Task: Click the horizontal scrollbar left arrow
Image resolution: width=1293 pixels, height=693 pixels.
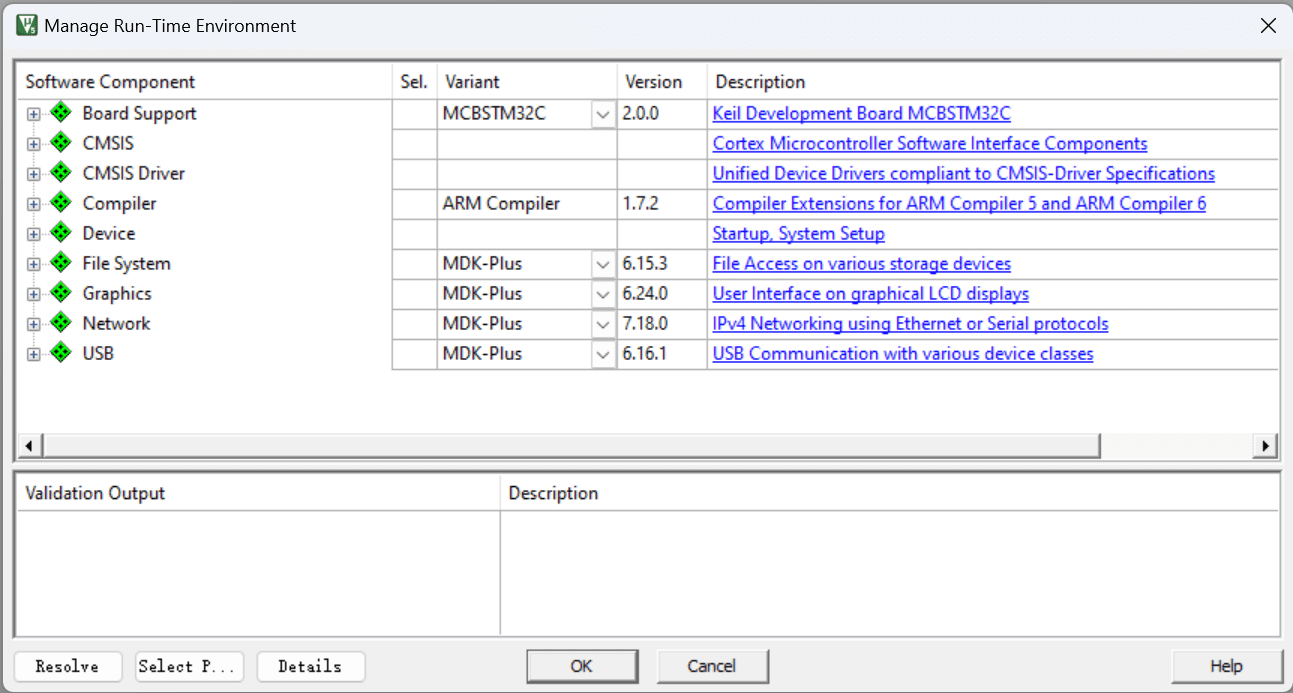Action: click(28, 445)
